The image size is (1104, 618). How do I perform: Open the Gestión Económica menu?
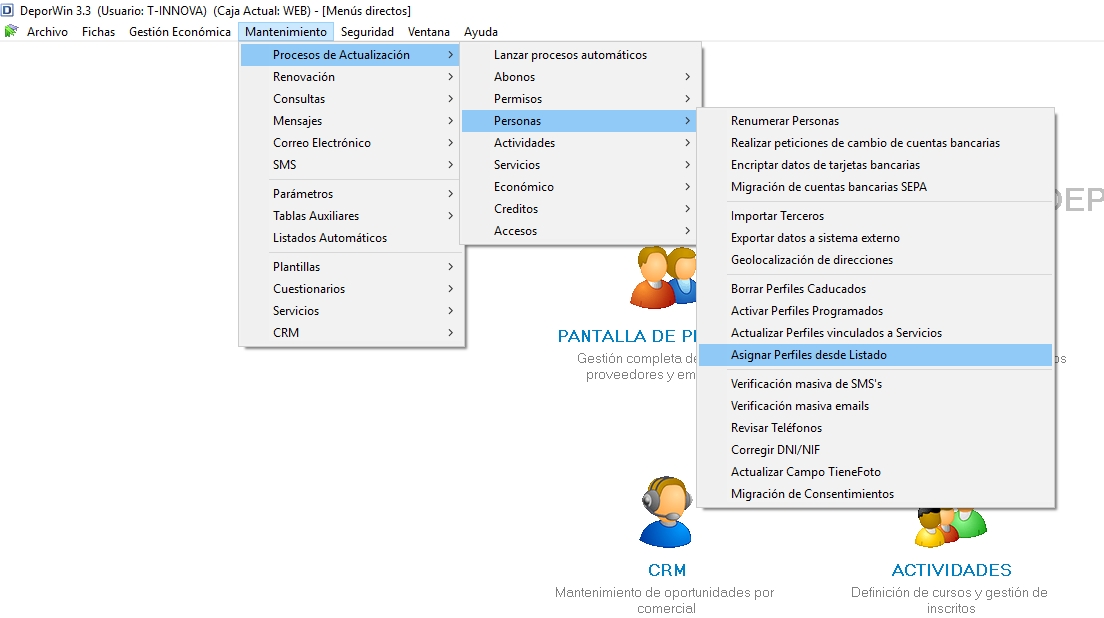(x=180, y=32)
